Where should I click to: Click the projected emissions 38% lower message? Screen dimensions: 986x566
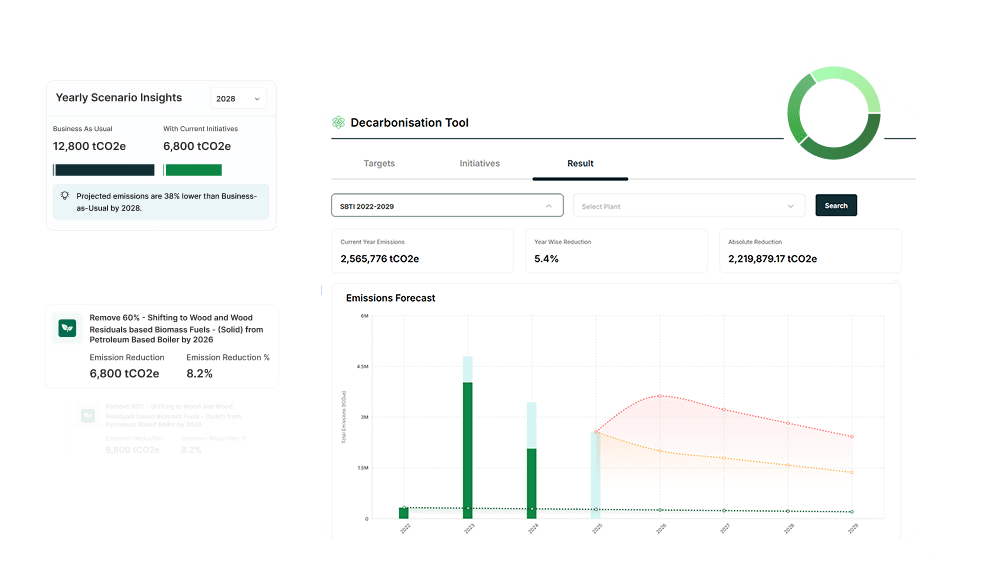[x=167, y=202]
